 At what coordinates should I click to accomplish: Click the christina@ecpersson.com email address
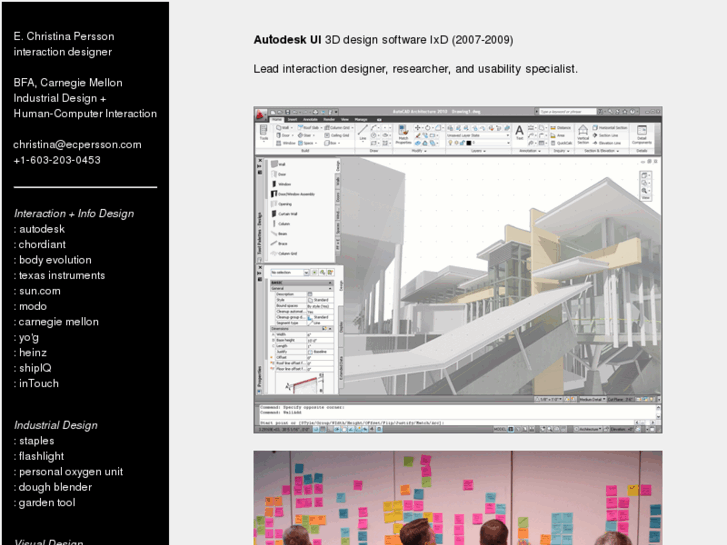(77, 145)
